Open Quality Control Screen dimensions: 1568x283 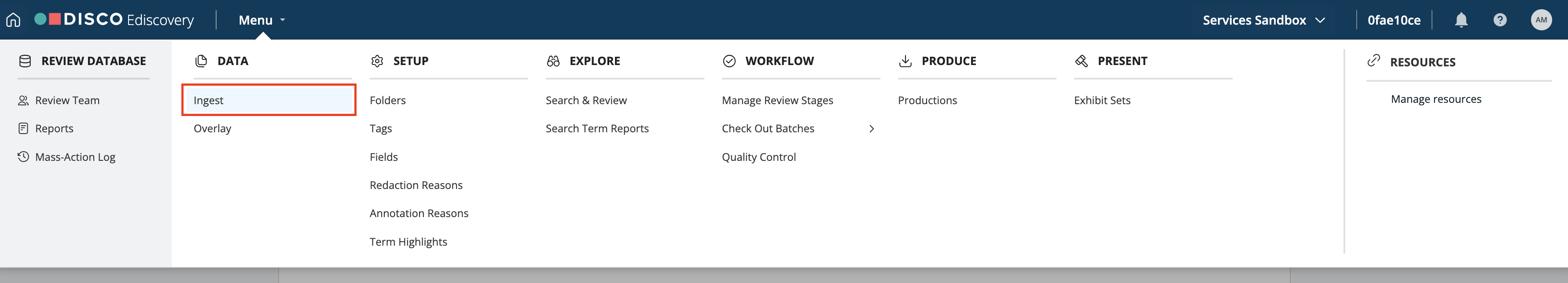tap(758, 157)
